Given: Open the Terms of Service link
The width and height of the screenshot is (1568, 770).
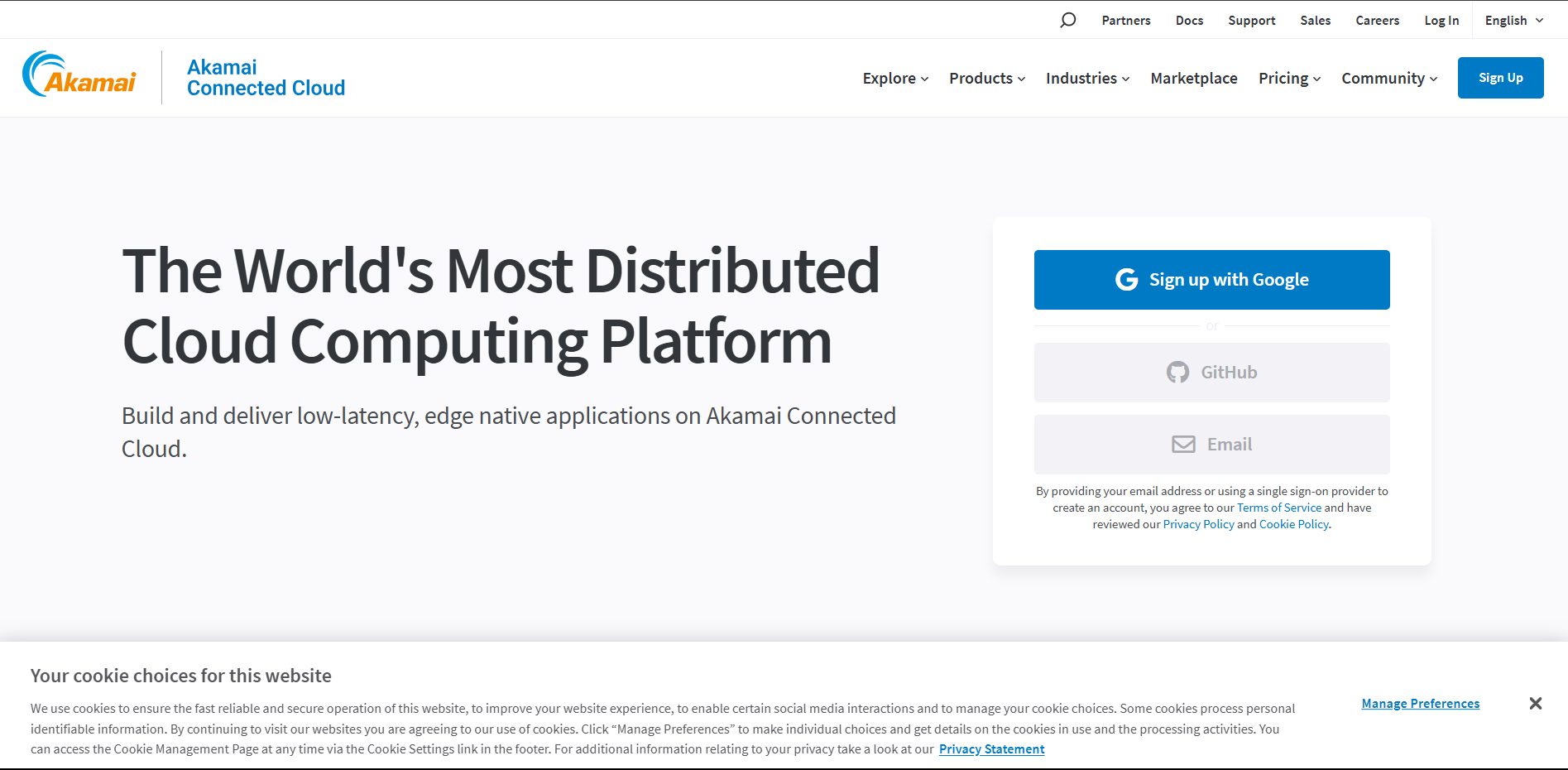Looking at the screenshot, I should coord(1278,507).
